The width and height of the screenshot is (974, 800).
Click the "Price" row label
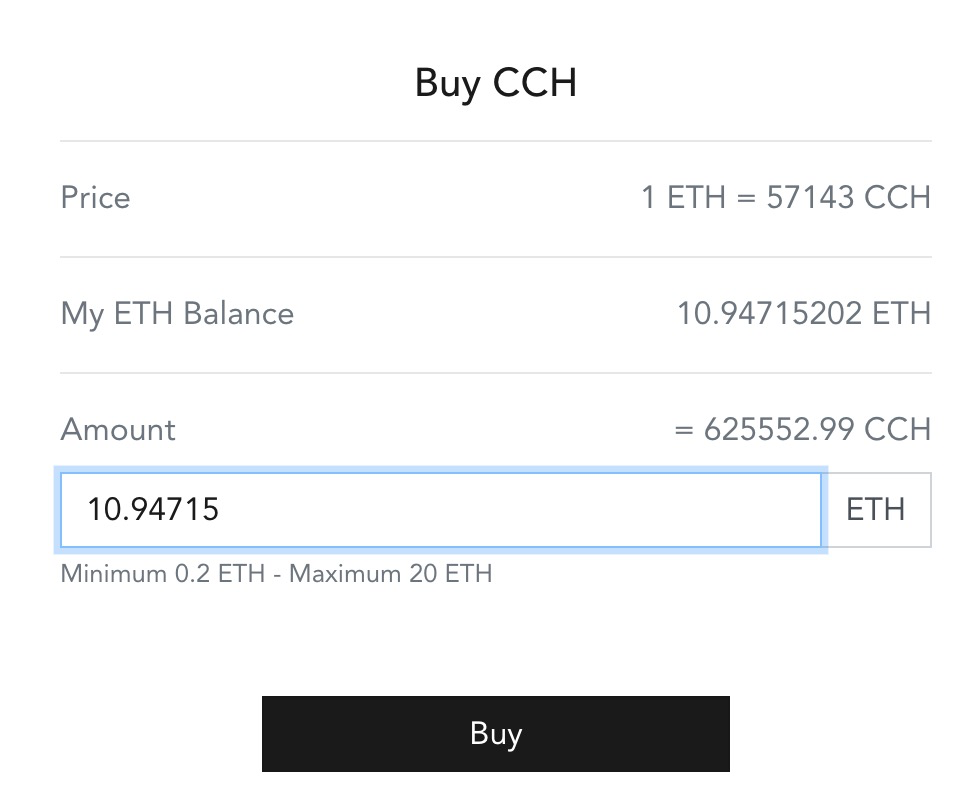[96, 197]
